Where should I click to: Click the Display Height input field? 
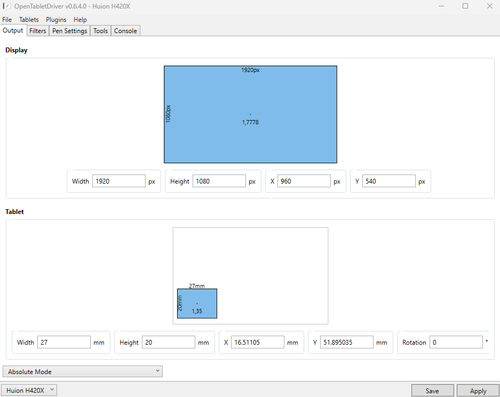(x=219, y=181)
